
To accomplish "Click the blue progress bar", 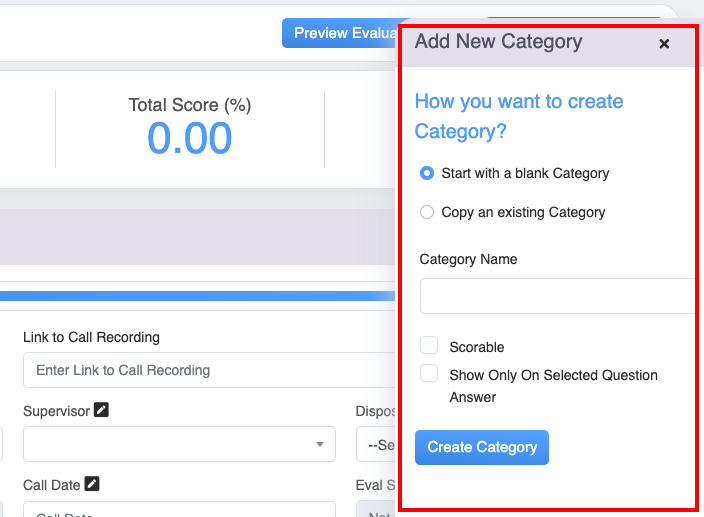I will click(x=198, y=296).
